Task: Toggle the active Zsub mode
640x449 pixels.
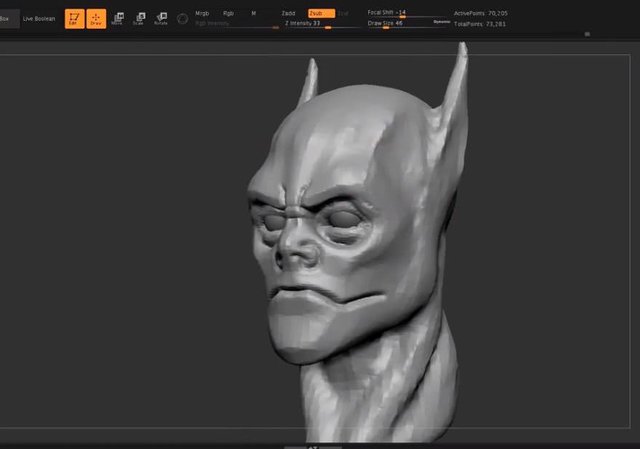Action: click(321, 13)
